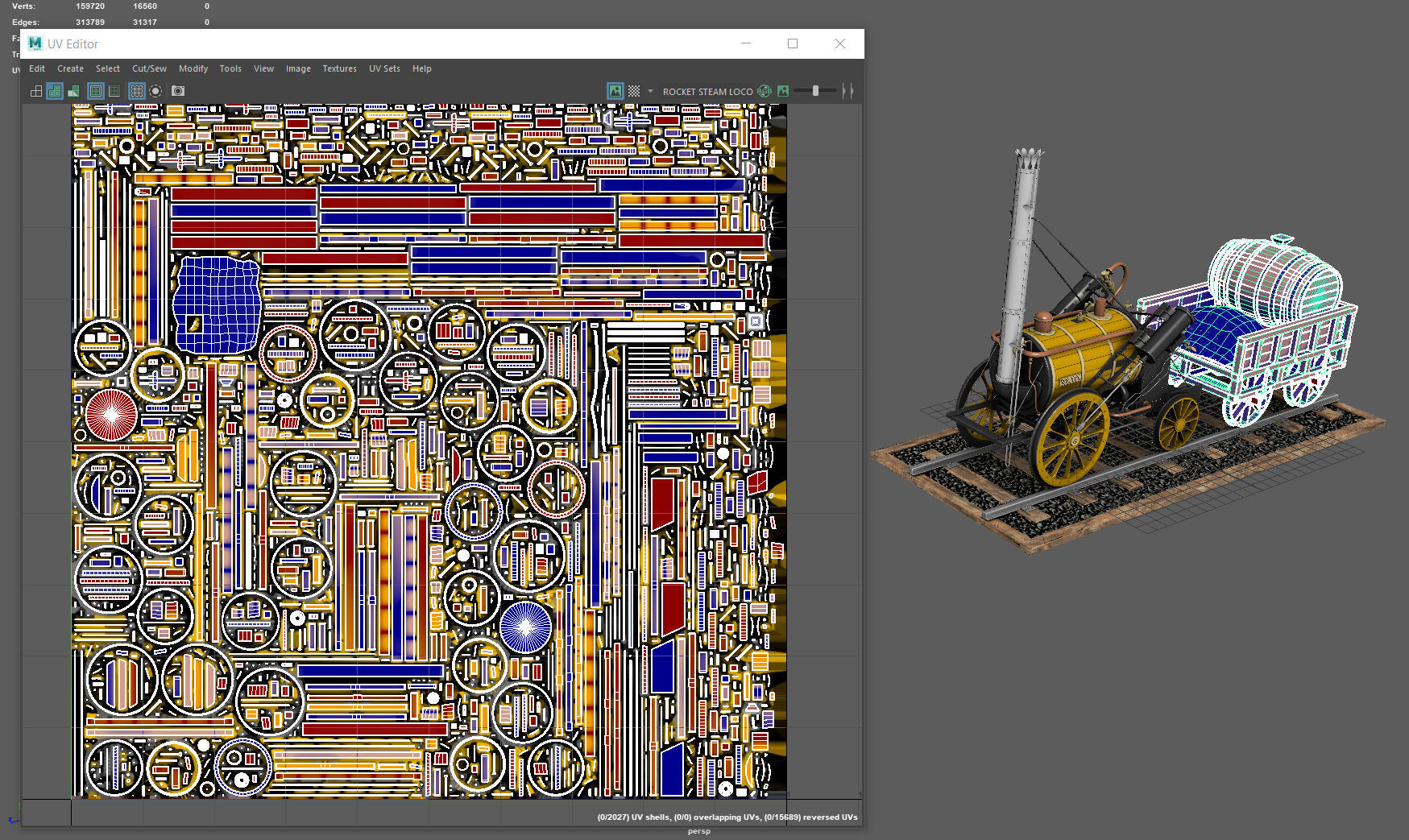
Task: Click the Edges count 313789
Action: click(x=90, y=22)
